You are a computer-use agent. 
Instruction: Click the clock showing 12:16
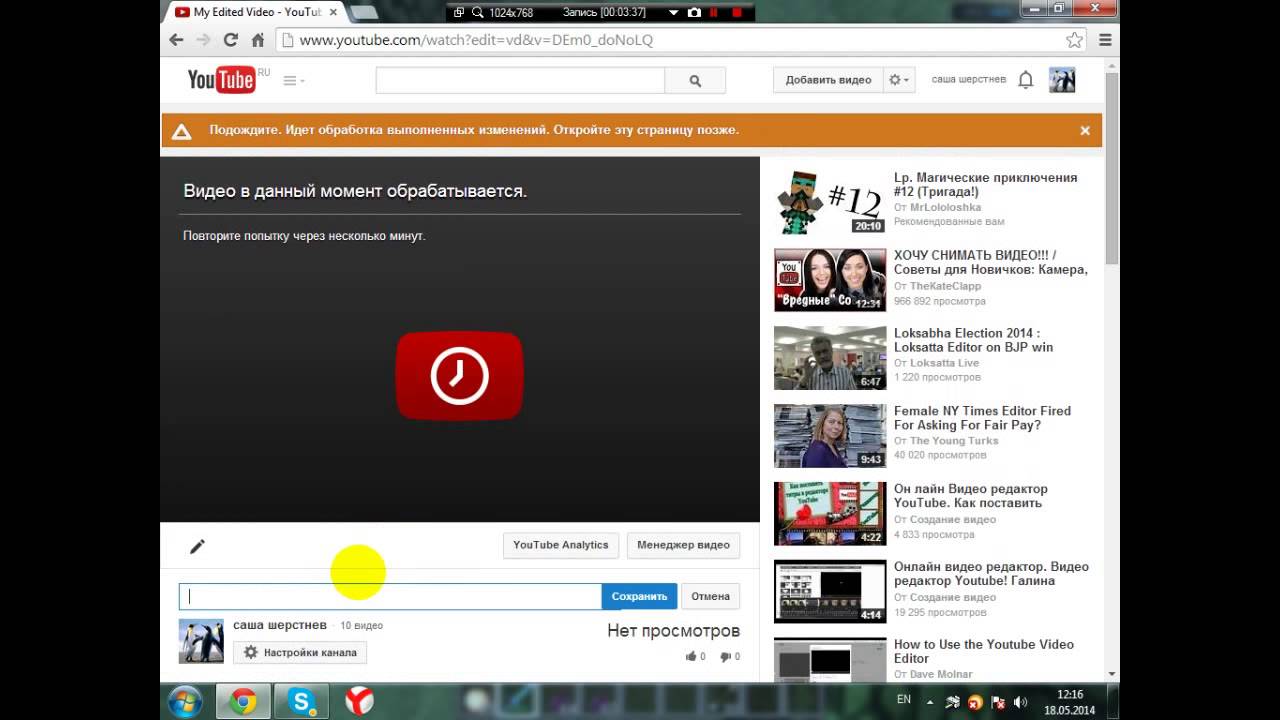tap(1070, 694)
